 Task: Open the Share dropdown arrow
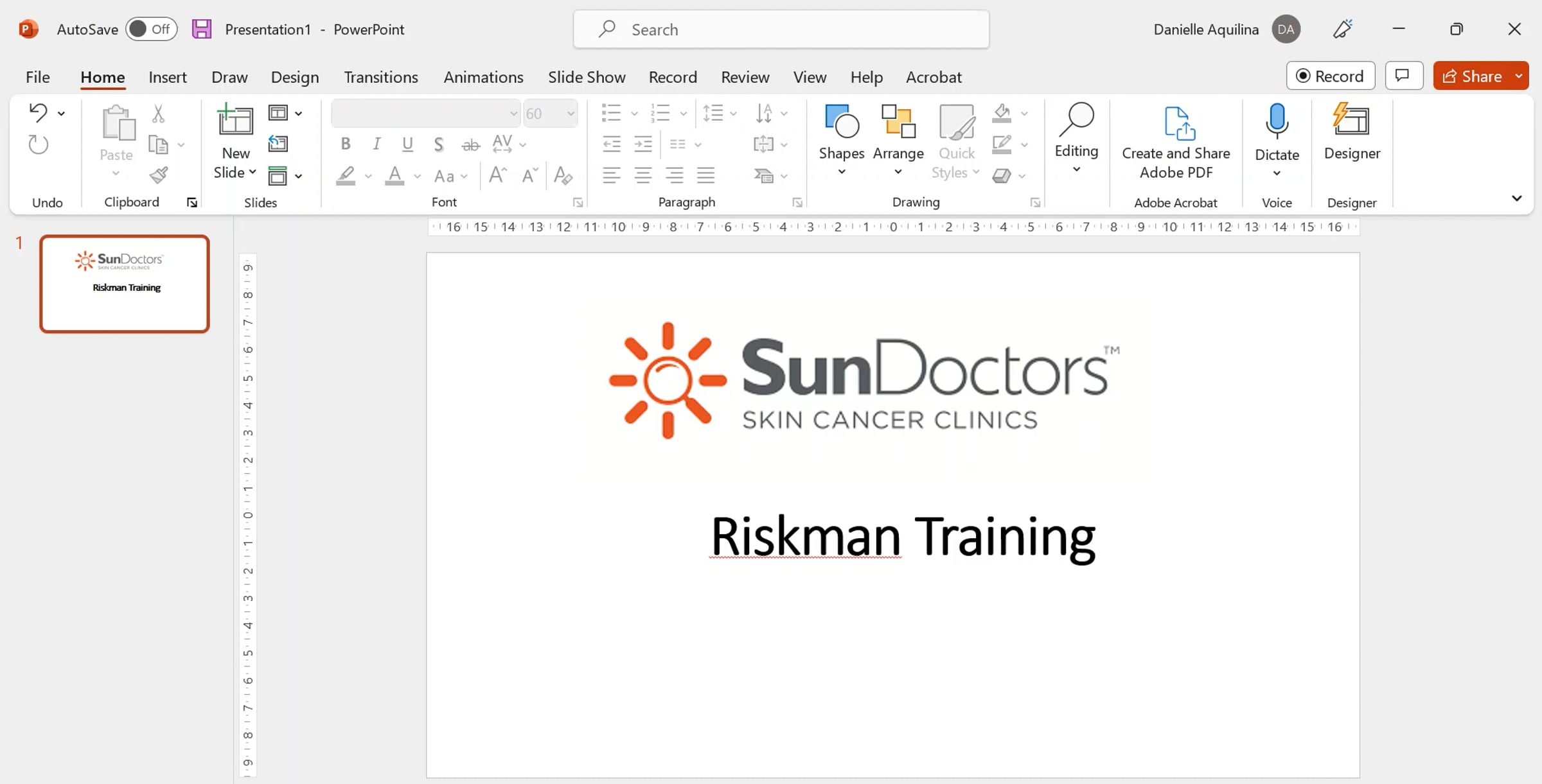coord(1519,76)
